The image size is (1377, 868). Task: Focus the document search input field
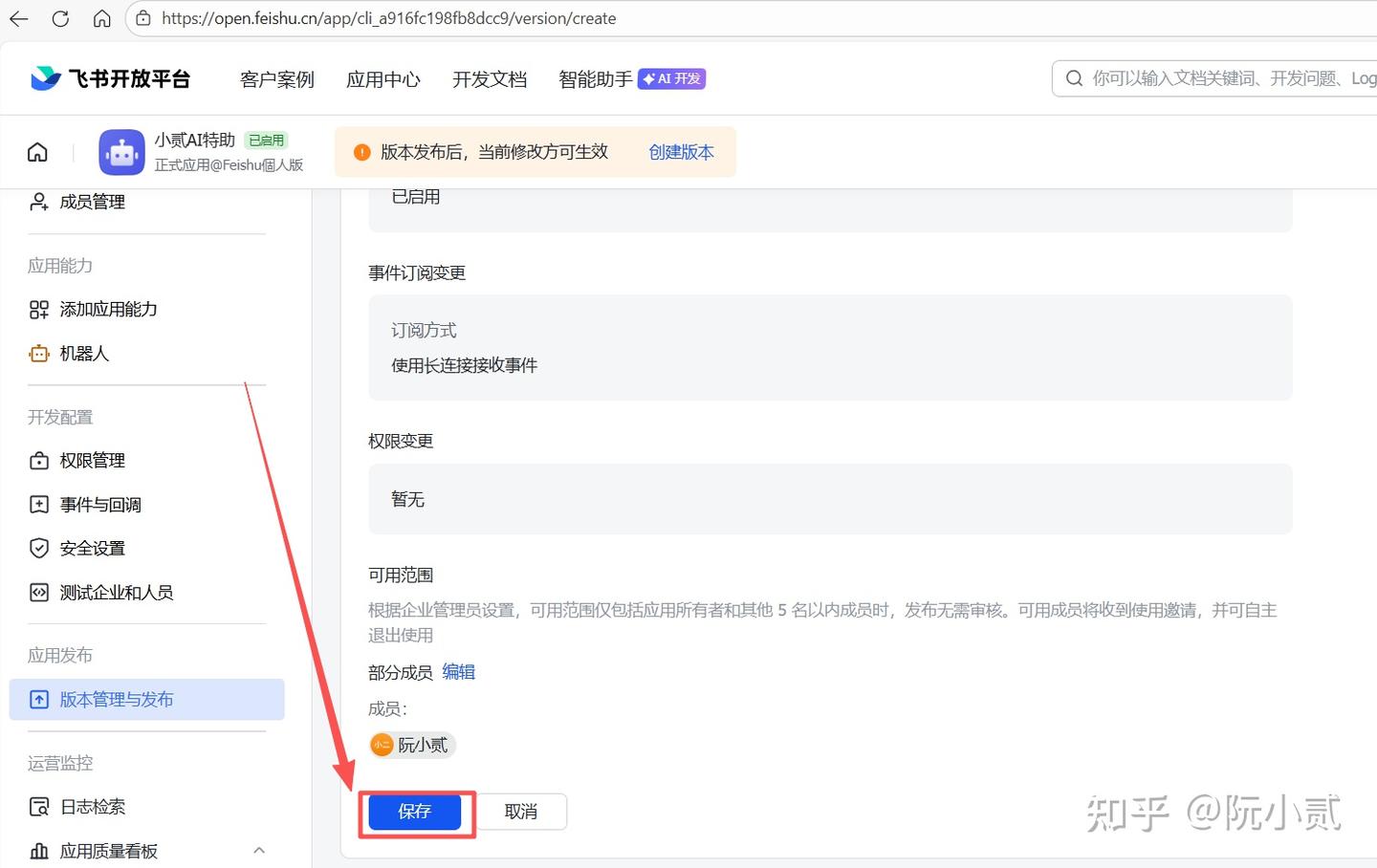[x=1224, y=78]
